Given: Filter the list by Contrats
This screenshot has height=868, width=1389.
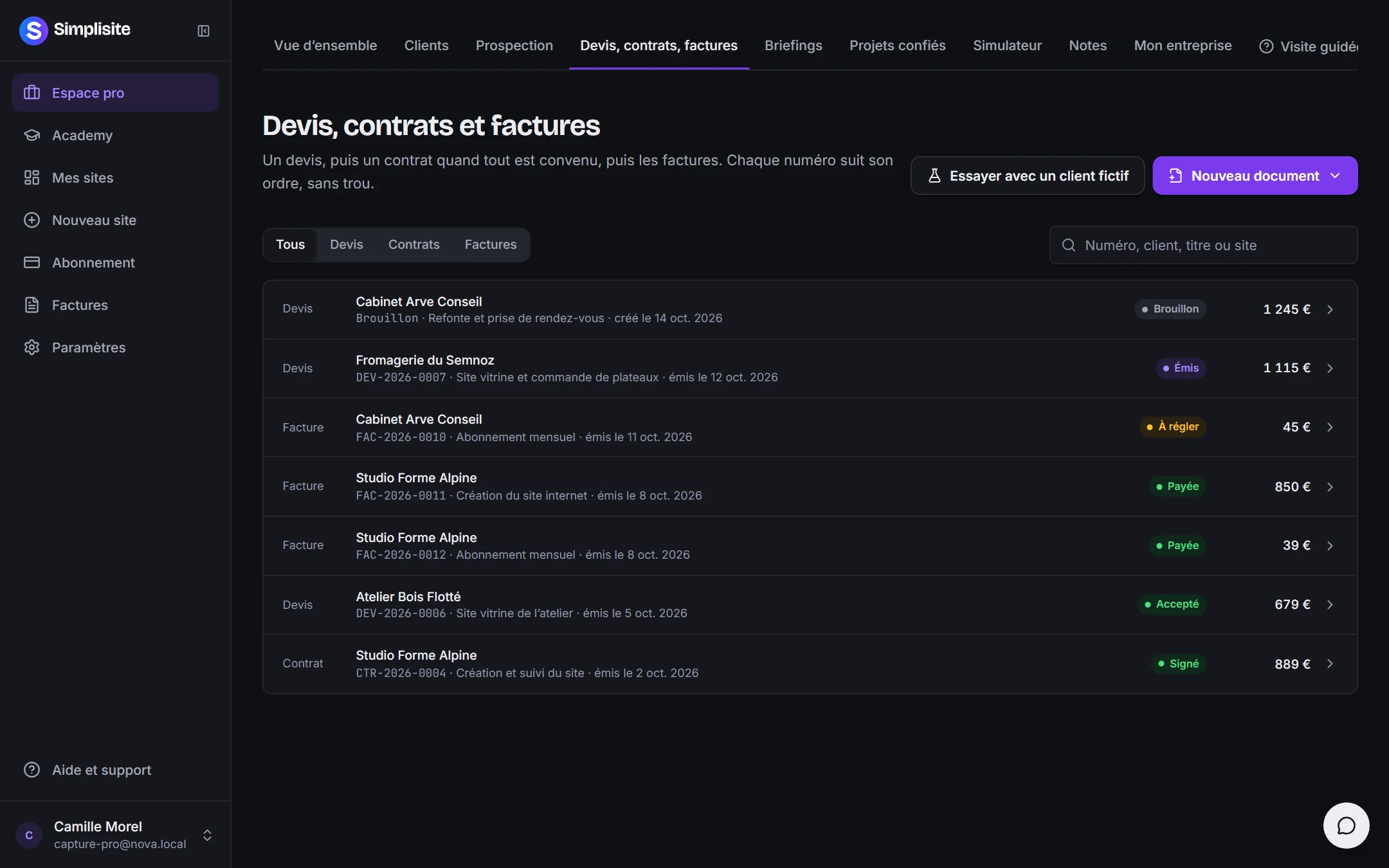Looking at the screenshot, I should (414, 244).
